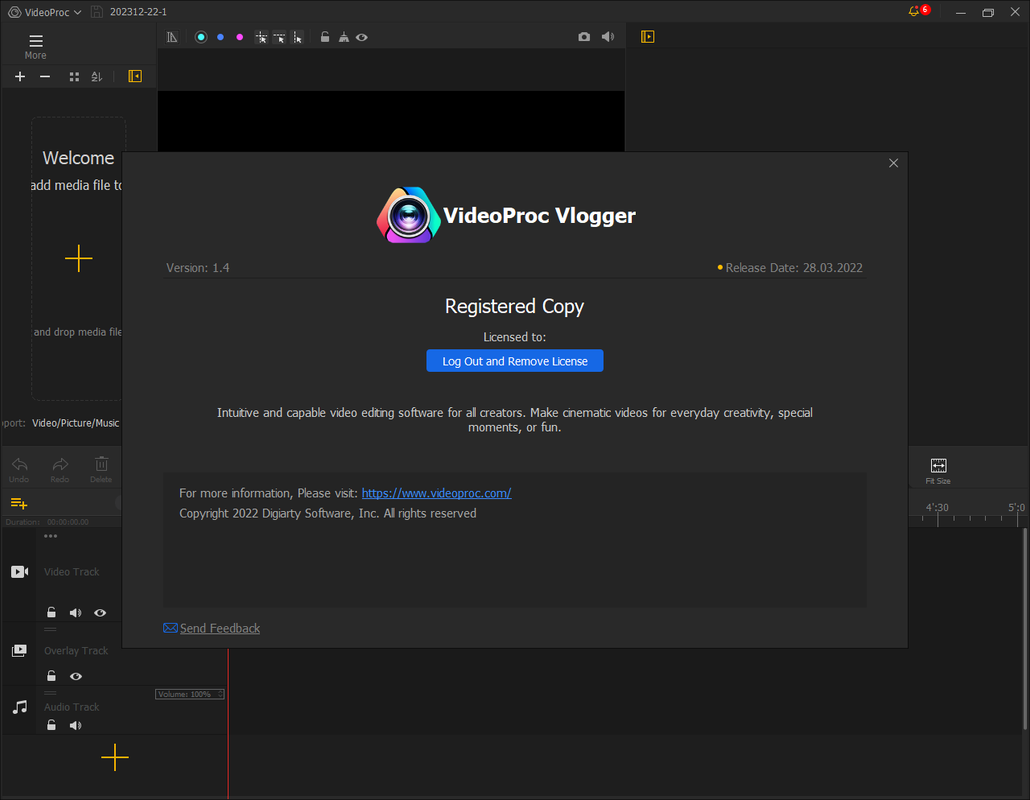This screenshot has height=800, width=1030.
Task: Take a snapshot with the camera icon
Action: pos(584,37)
